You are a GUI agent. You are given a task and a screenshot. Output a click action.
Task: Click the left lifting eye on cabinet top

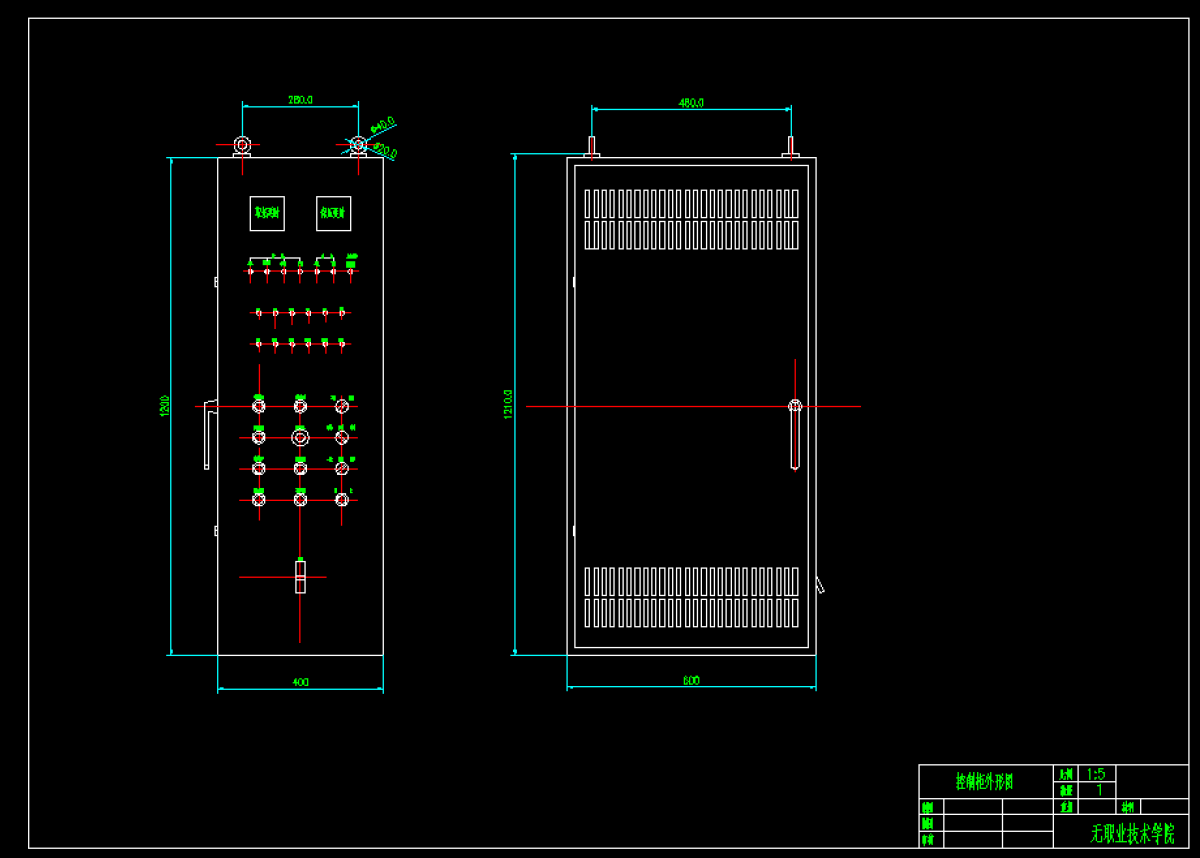click(242, 145)
